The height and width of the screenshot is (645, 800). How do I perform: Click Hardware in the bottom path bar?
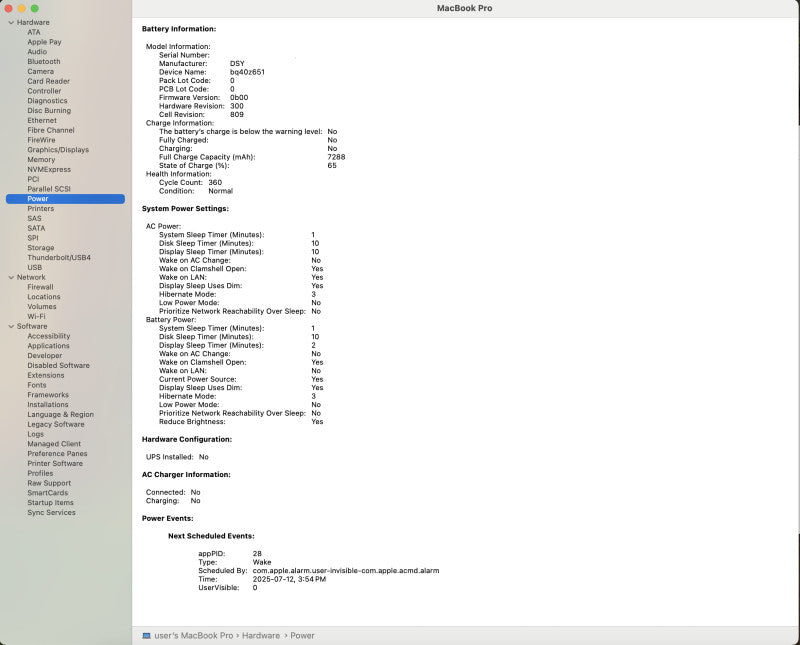(x=261, y=636)
